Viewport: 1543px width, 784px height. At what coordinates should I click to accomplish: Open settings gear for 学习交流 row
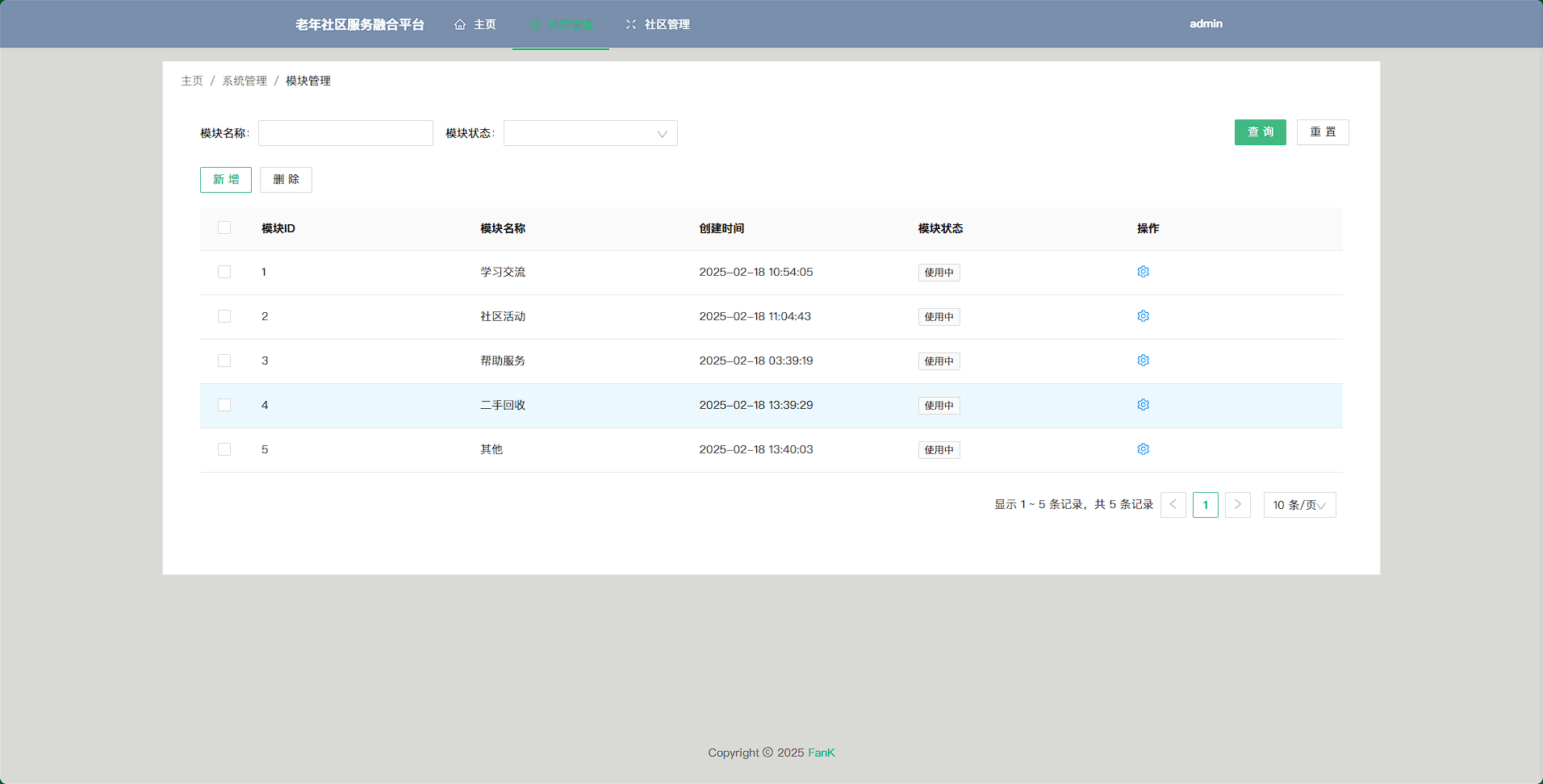pos(1143,272)
